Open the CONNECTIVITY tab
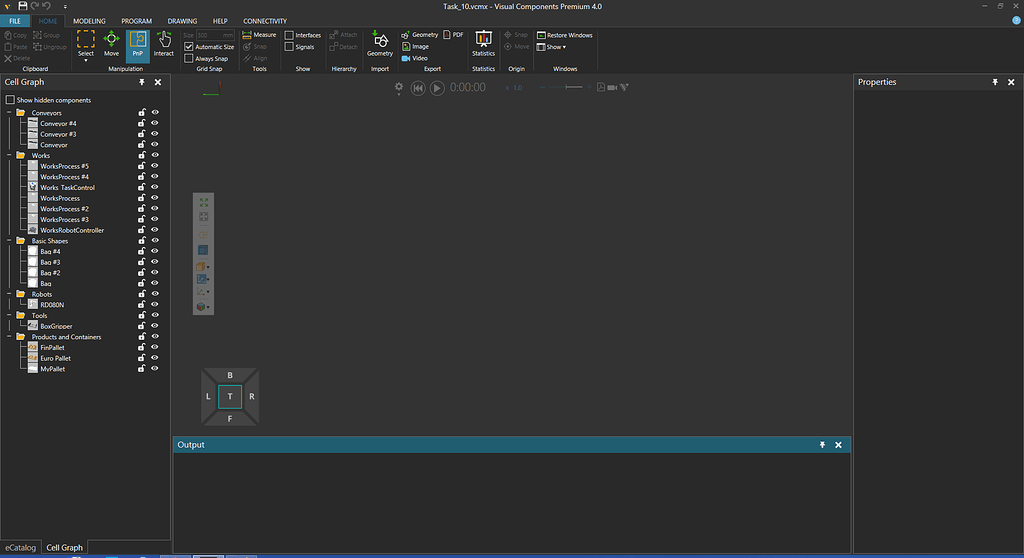Viewport: 1024px width, 558px height. pos(265,21)
